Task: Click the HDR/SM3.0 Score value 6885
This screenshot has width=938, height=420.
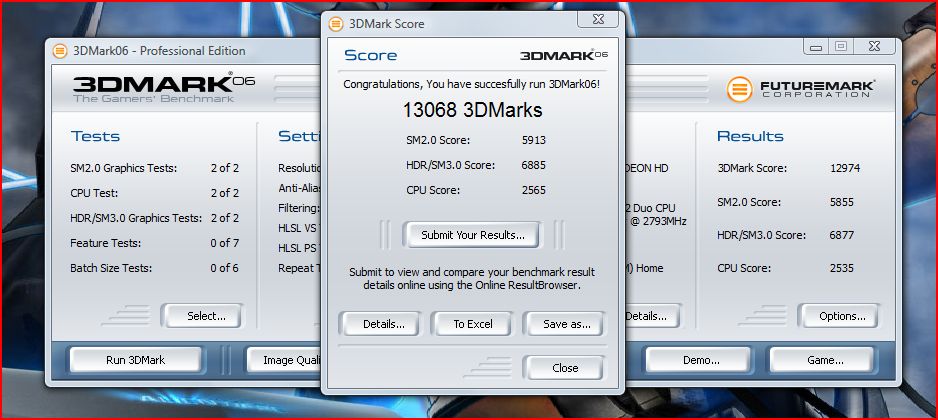Action: [x=534, y=165]
